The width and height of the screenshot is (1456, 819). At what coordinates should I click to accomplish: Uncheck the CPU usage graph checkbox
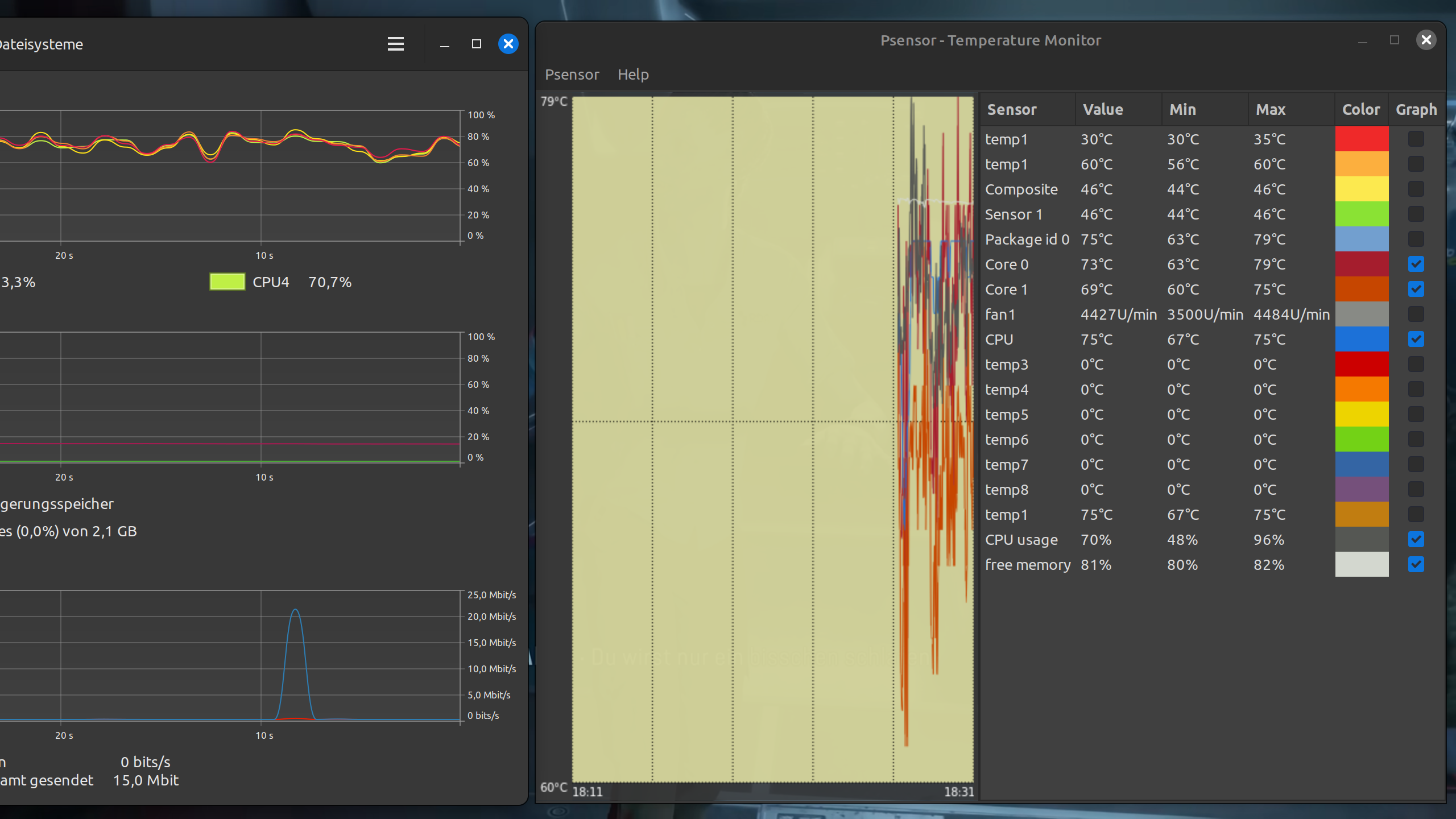[x=1416, y=539]
